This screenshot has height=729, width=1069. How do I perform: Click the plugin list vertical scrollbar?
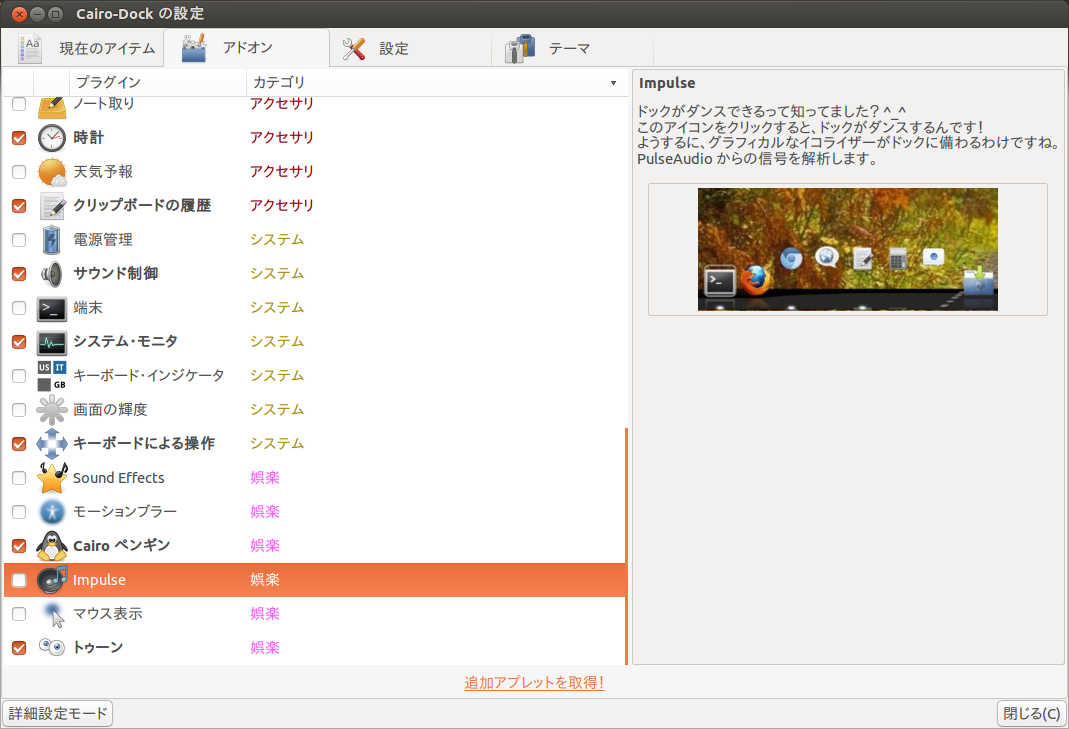click(x=626, y=546)
